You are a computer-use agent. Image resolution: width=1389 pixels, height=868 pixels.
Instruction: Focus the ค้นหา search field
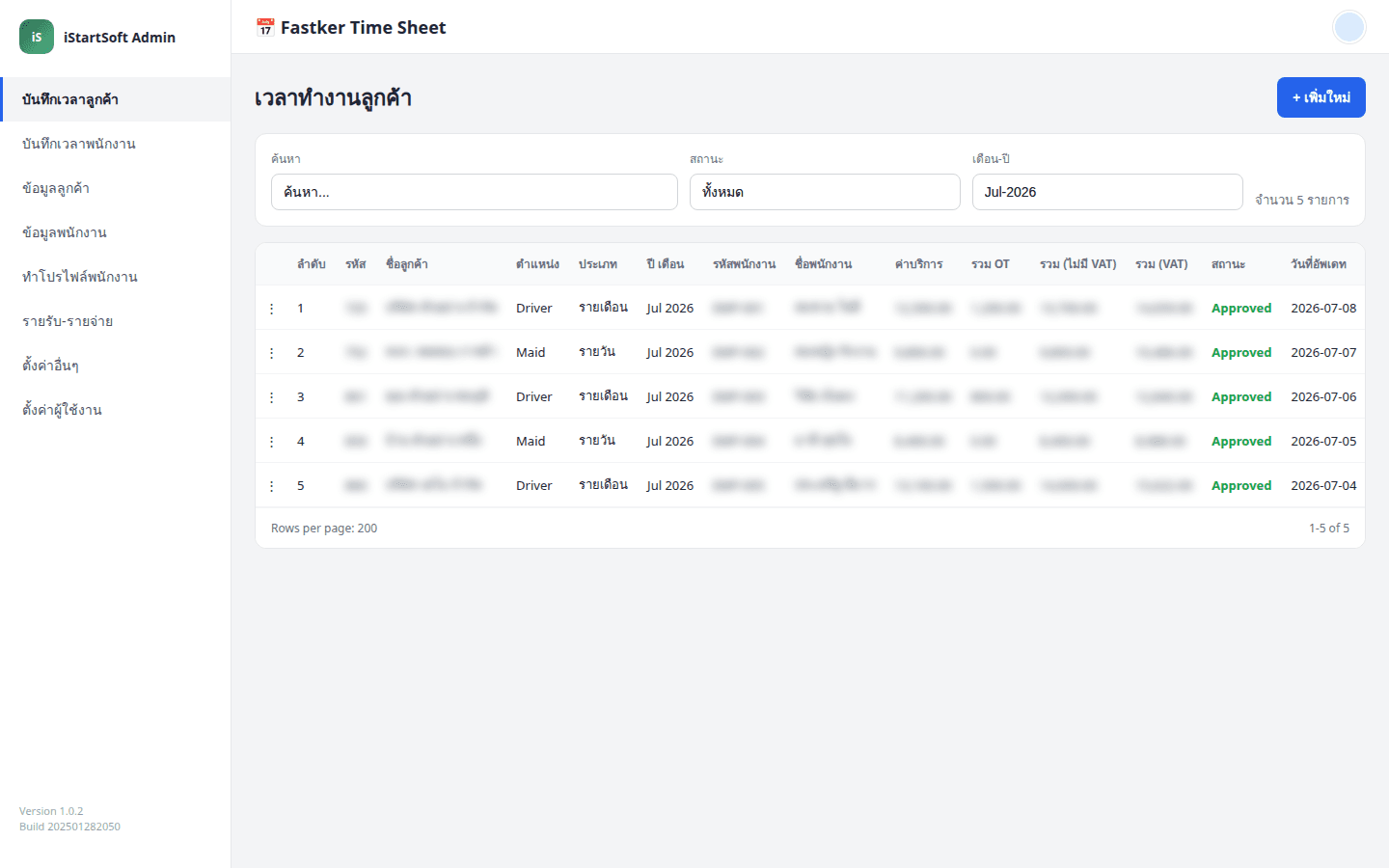474,192
